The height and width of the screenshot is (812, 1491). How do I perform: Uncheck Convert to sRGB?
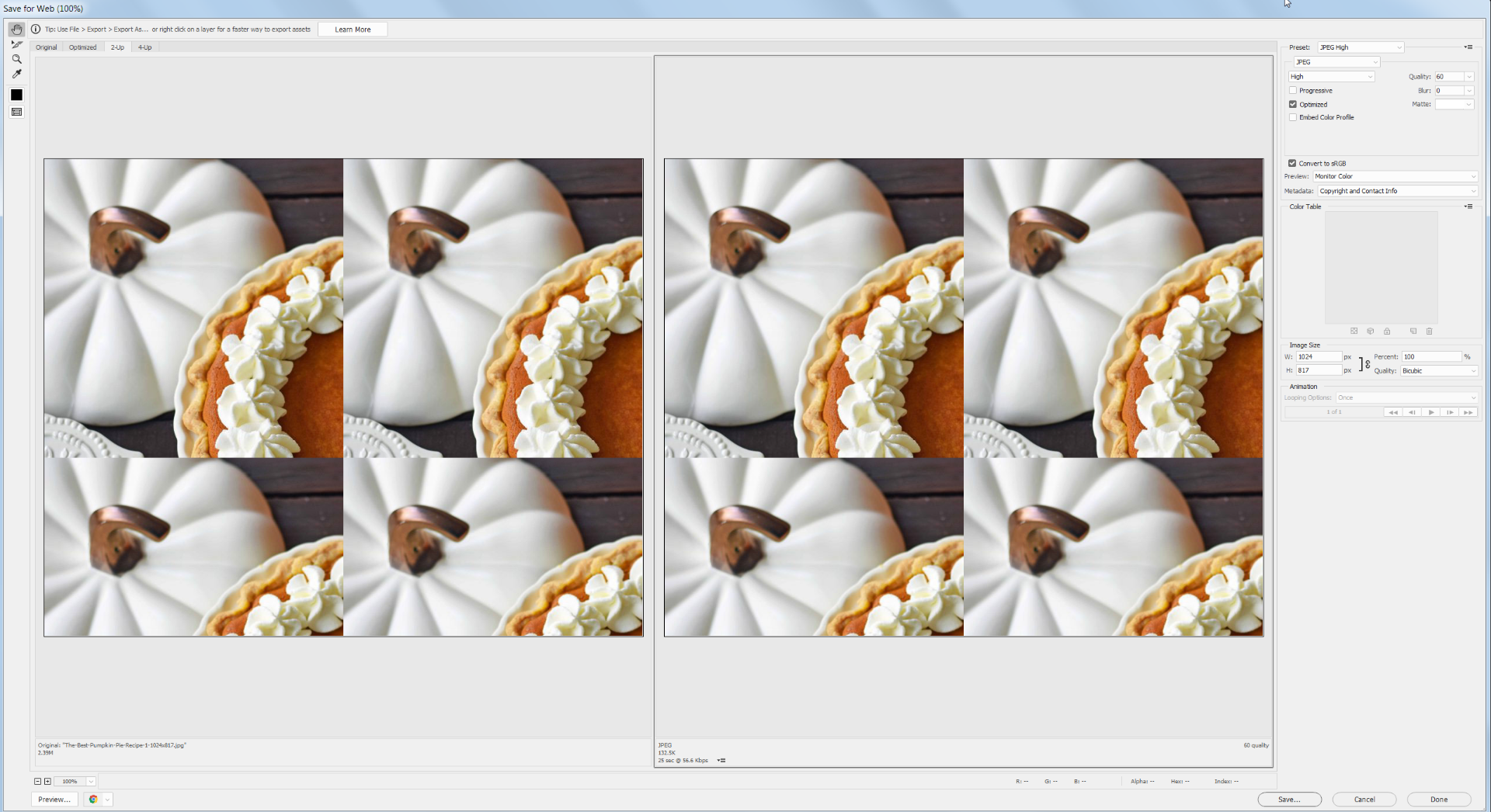coord(1291,163)
